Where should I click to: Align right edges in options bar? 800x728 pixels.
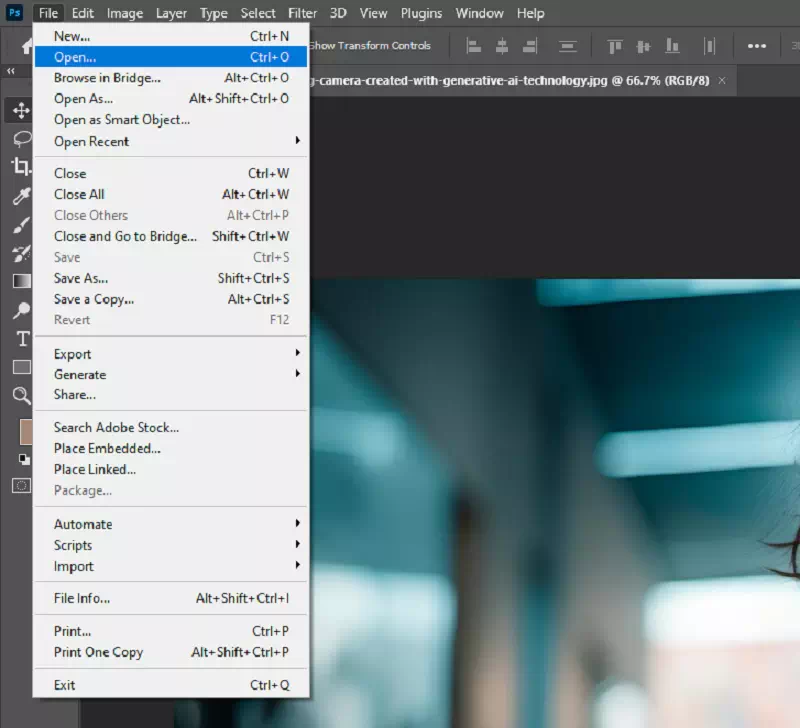click(530, 46)
